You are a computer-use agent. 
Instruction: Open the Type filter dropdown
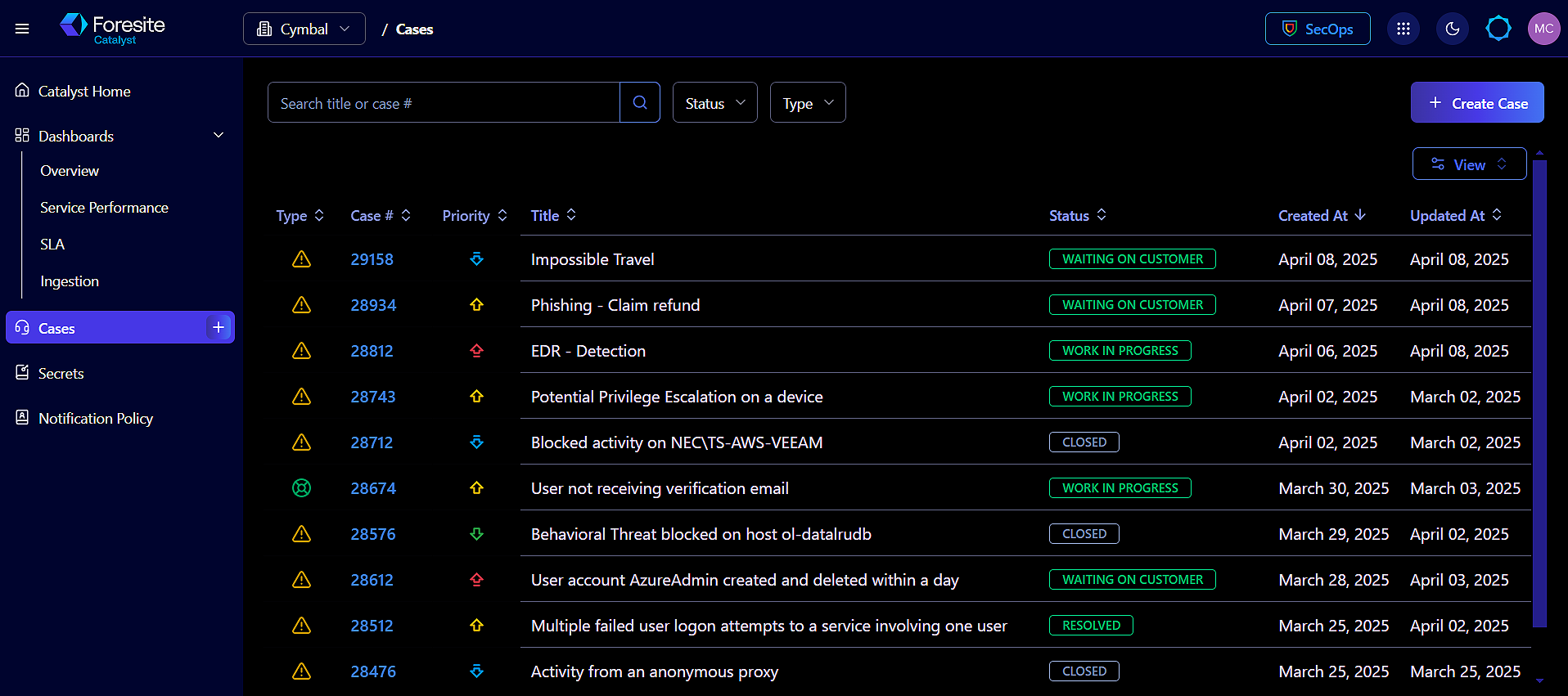(x=808, y=102)
